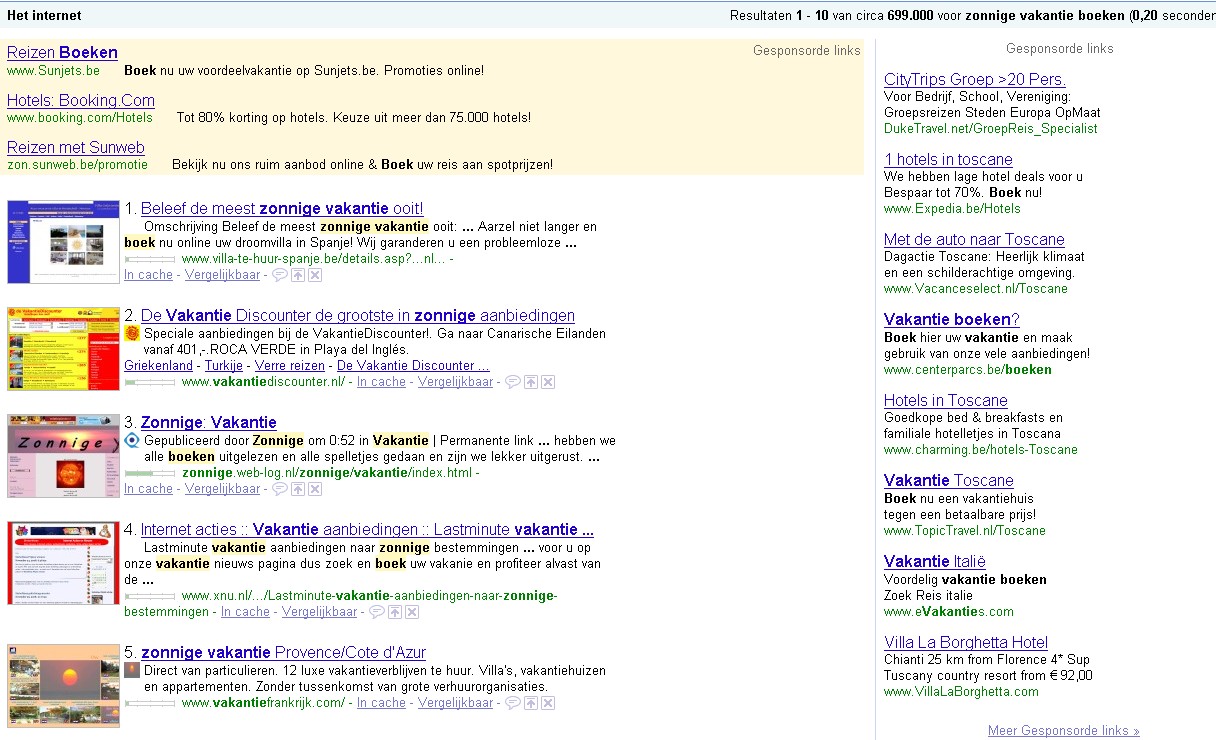Viewport: 1216px width, 740px height.
Task: Open the Griekenland sitelink
Action: click(158, 366)
